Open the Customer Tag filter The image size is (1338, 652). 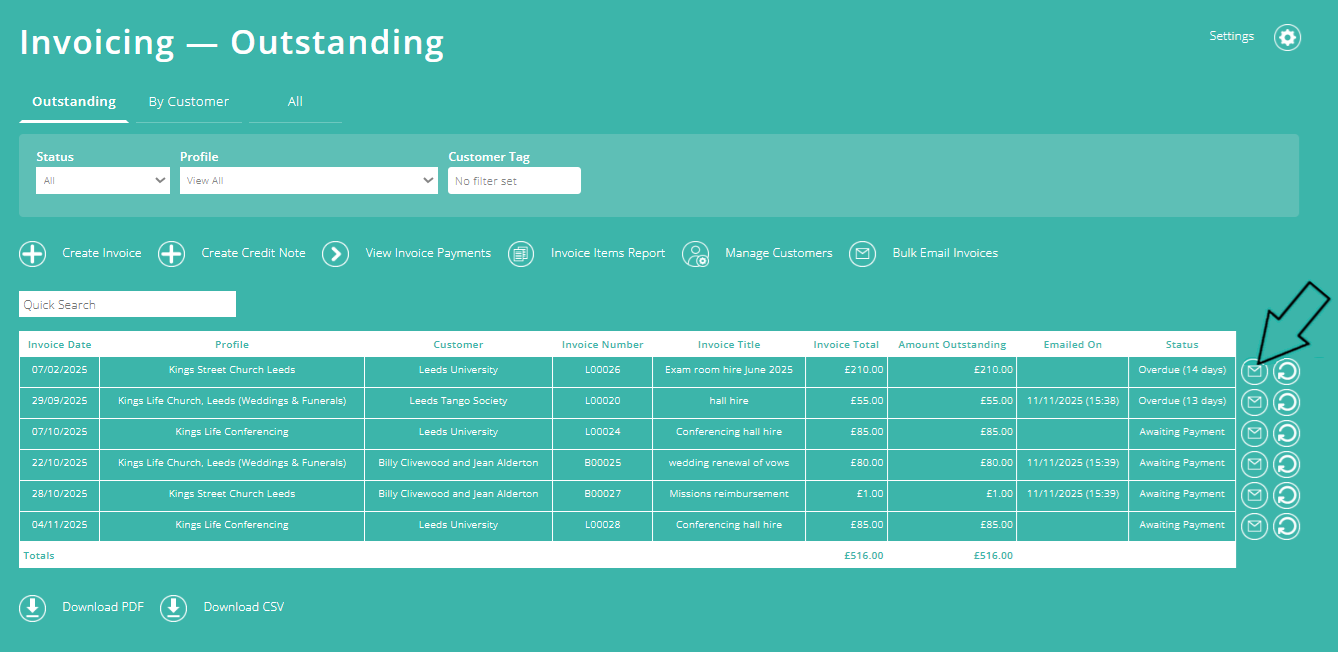(514, 181)
